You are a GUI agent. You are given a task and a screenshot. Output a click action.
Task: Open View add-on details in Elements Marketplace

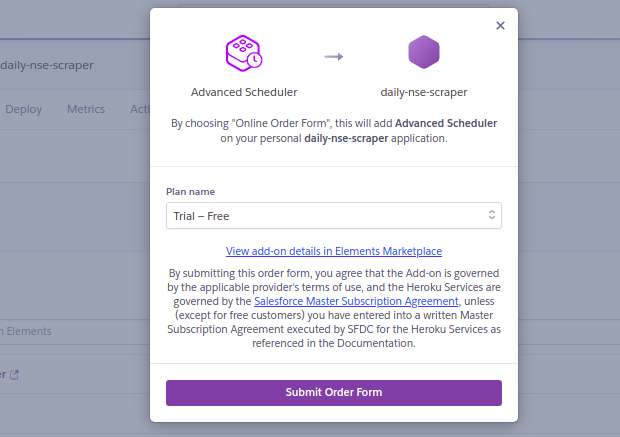point(334,251)
